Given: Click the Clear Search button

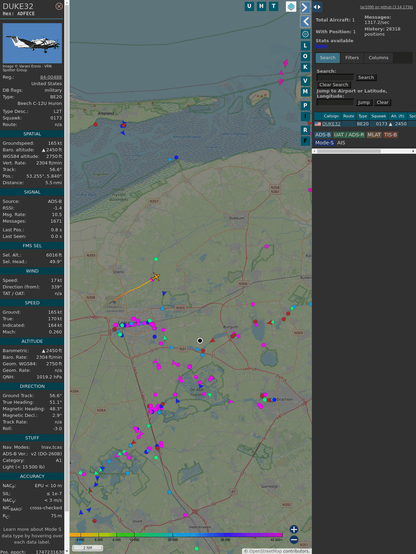Looking at the screenshot, I should click(x=334, y=84).
